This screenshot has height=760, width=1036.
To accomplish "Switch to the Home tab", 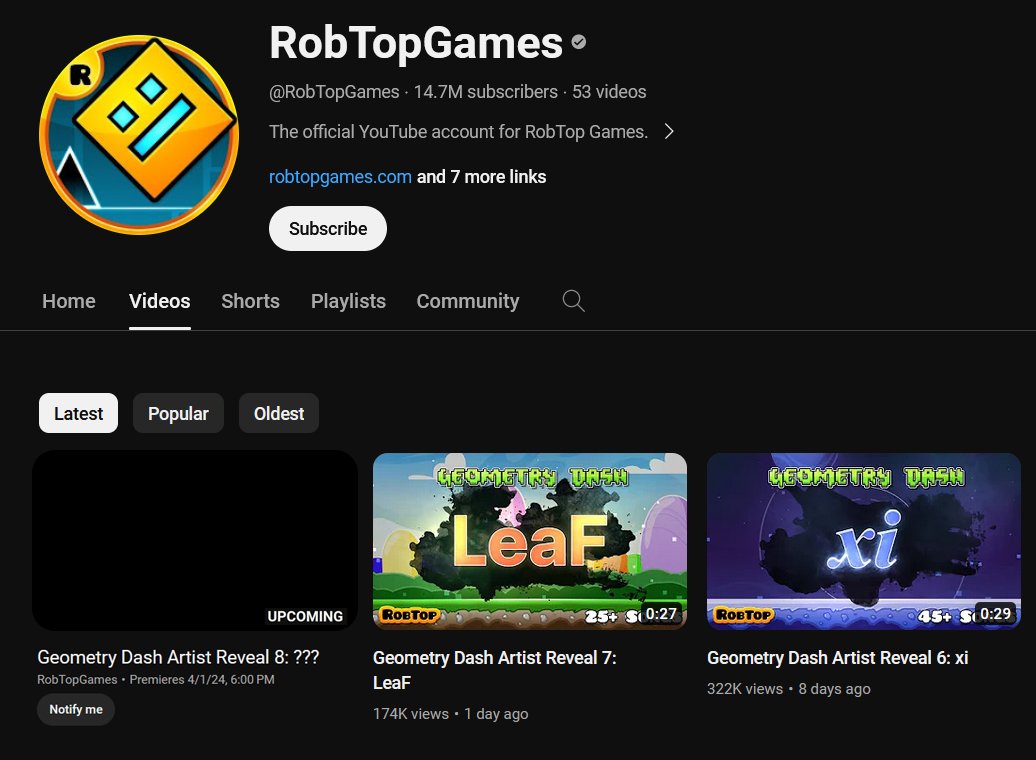I will (69, 301).
